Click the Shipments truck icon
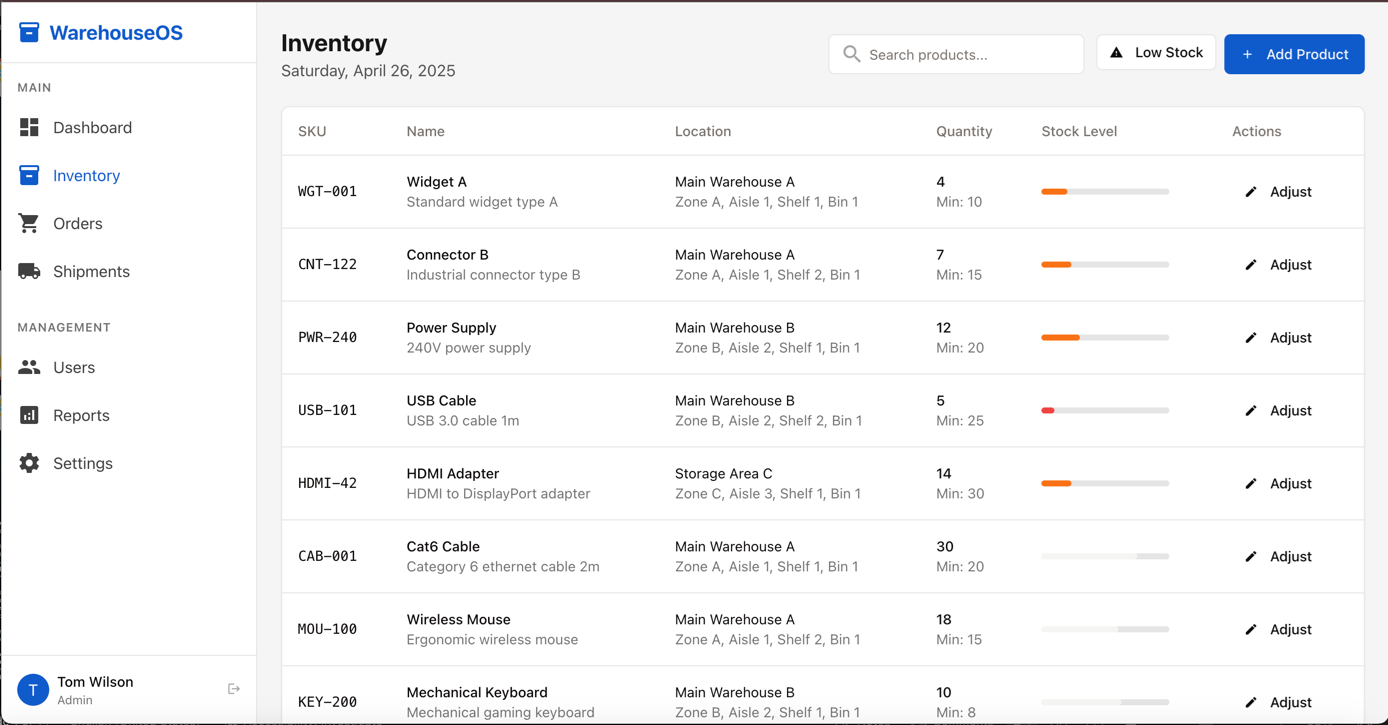Image resolution: width=1388 pixels, height=725 pixels. tap(29, 272)
